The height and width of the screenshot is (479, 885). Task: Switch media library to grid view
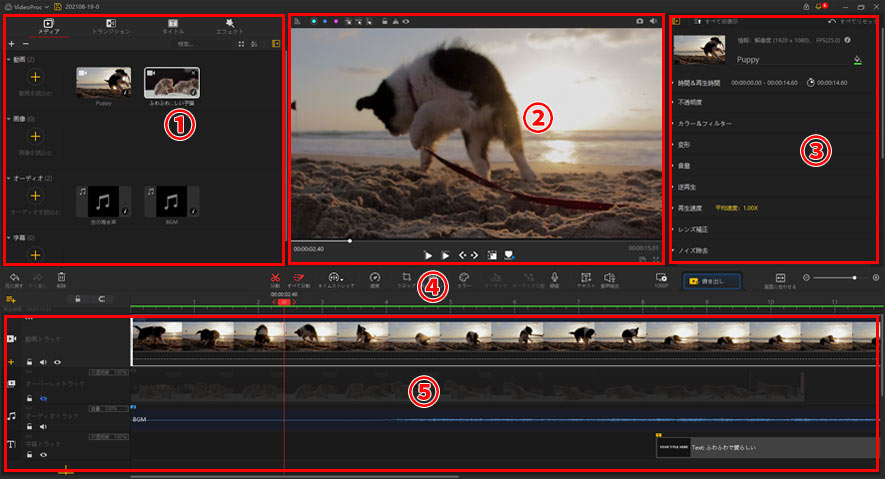[241, 44]
